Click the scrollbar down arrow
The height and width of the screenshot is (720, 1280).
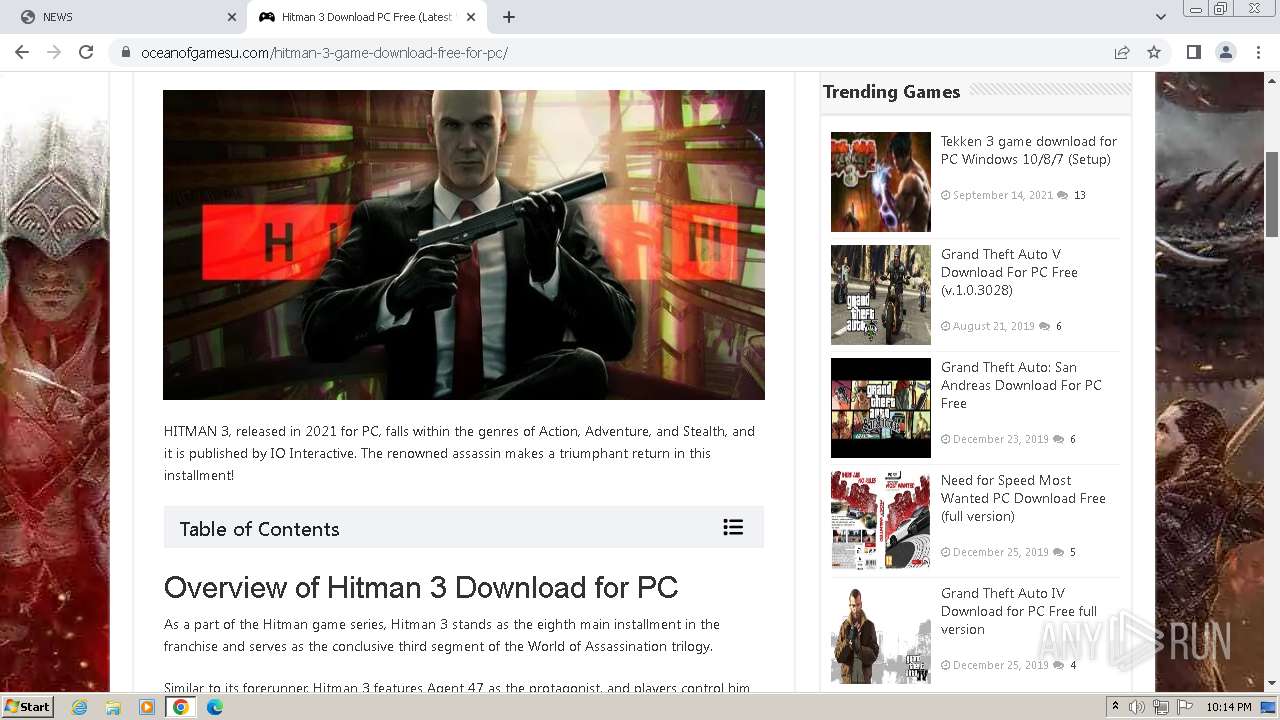click(1272, 684)
